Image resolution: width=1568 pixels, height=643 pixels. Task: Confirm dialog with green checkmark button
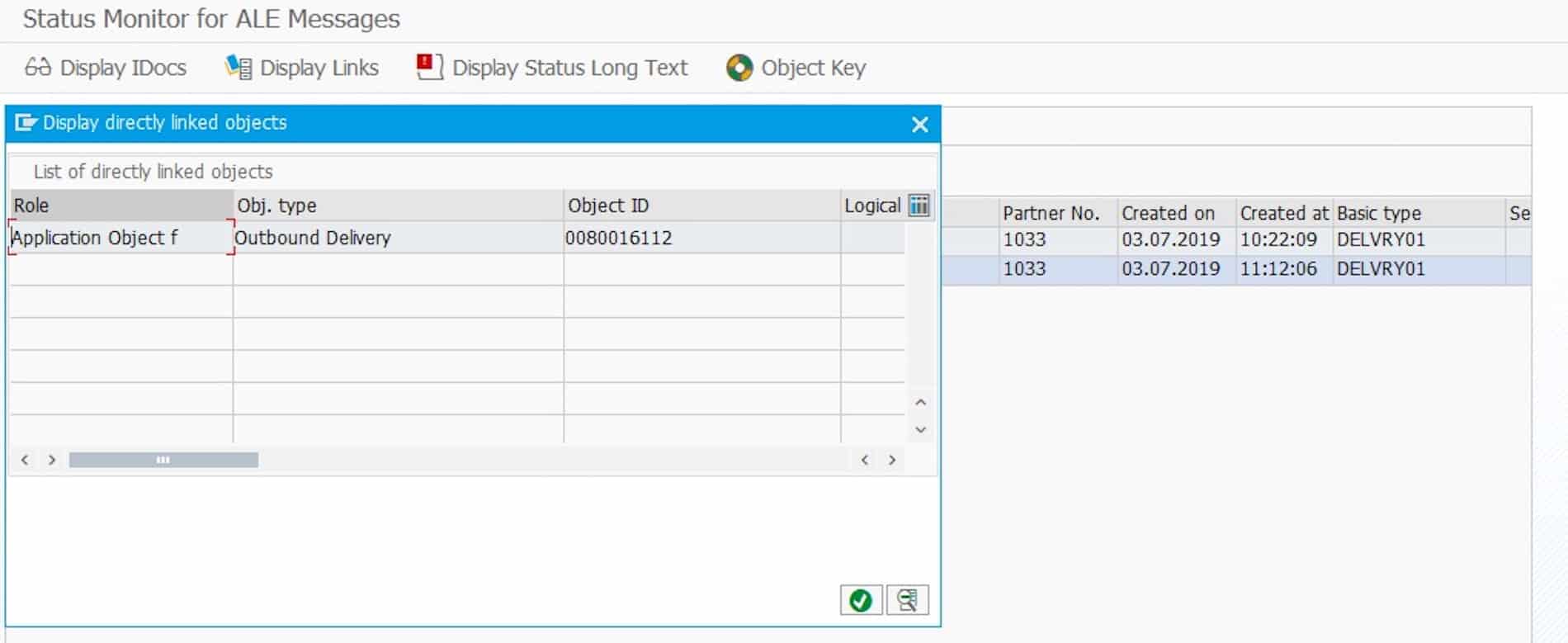[861, 600]
